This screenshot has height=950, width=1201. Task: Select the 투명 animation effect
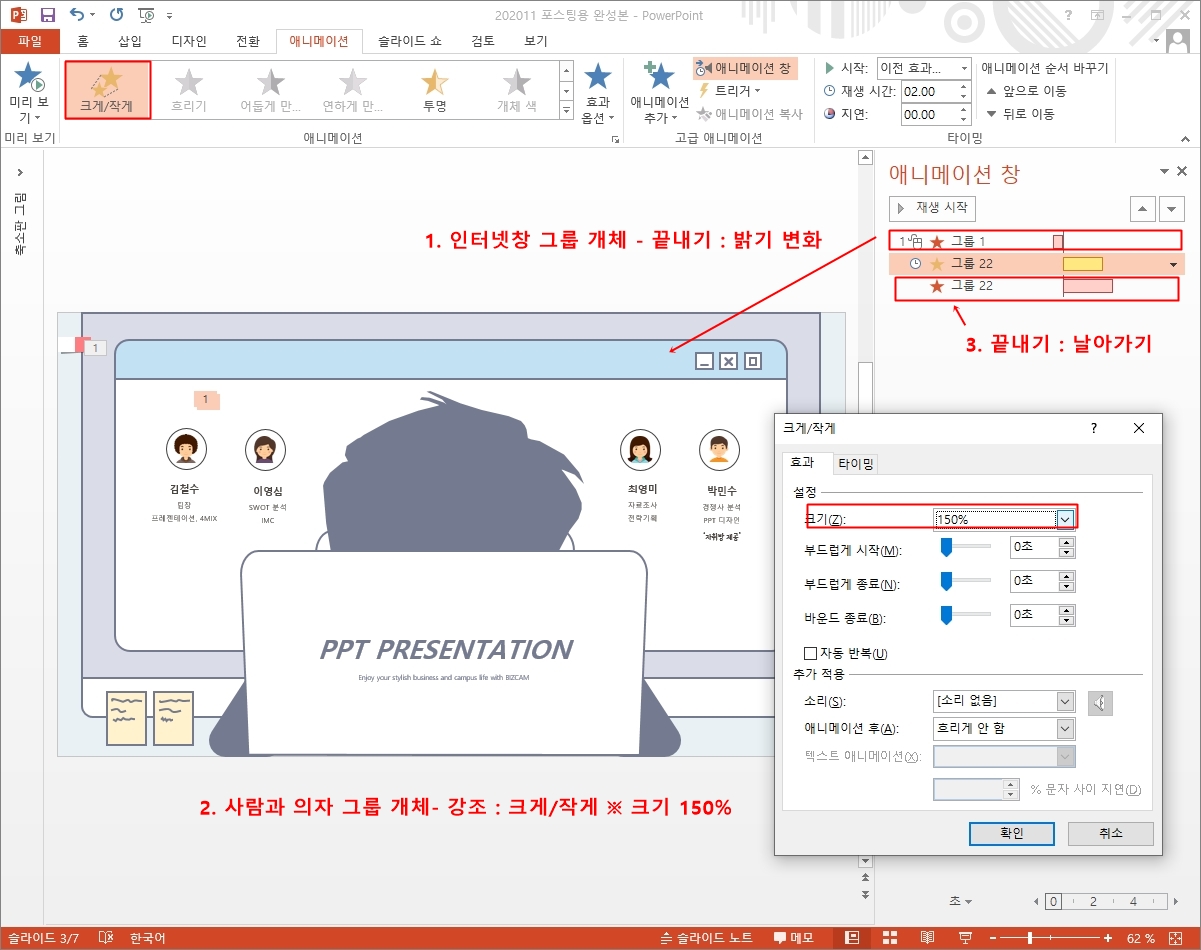pos(435,91)
